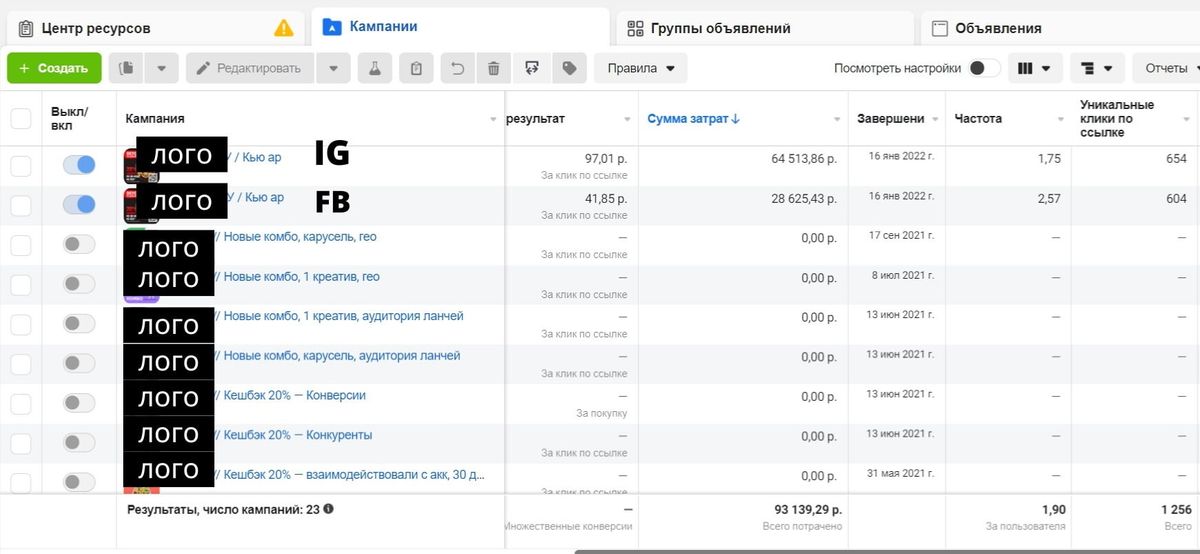Image resolution: width=1200 pixels, height=554 pixels.
Task: Toggle the Посмотреть настройки switch
Action: [984, 68]
